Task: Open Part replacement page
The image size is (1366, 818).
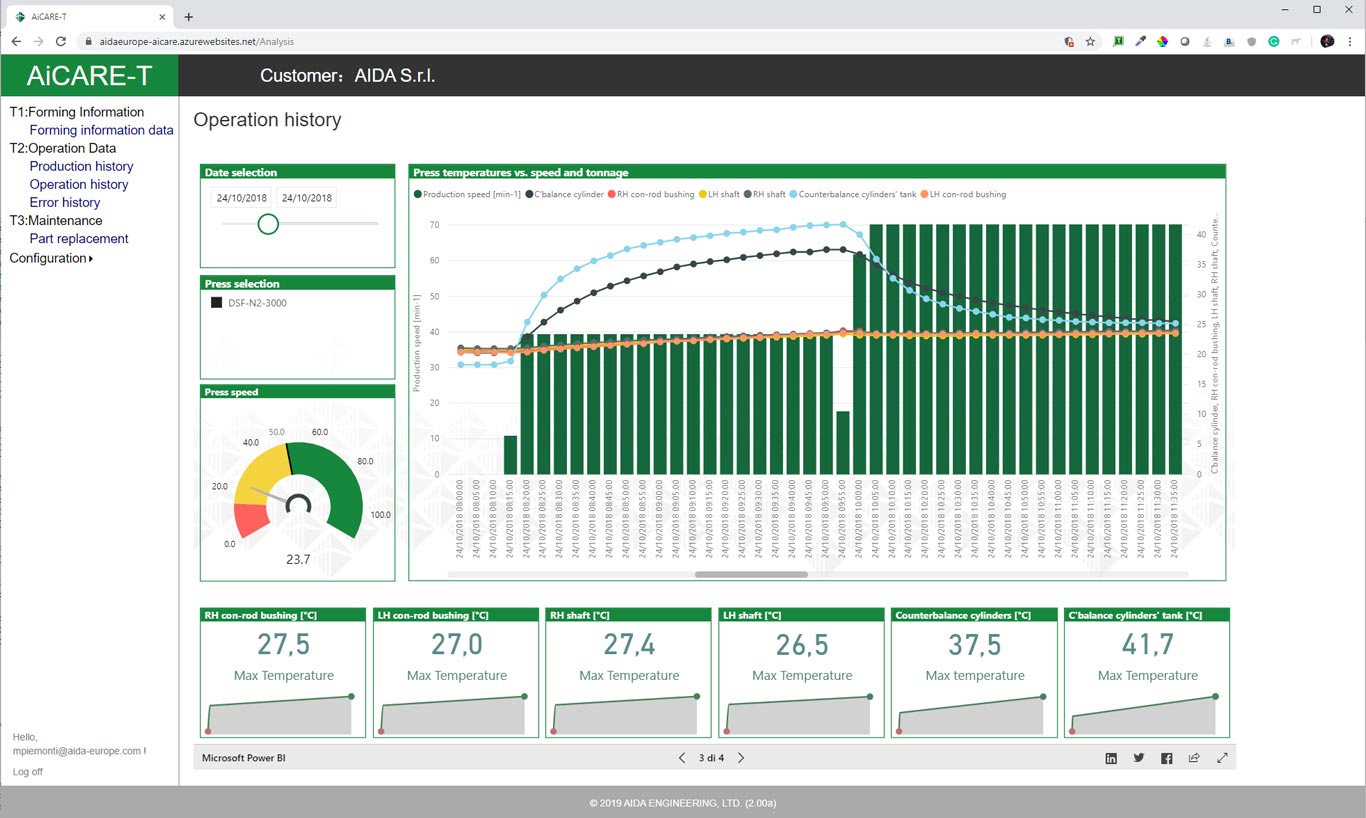Action: 79,238
